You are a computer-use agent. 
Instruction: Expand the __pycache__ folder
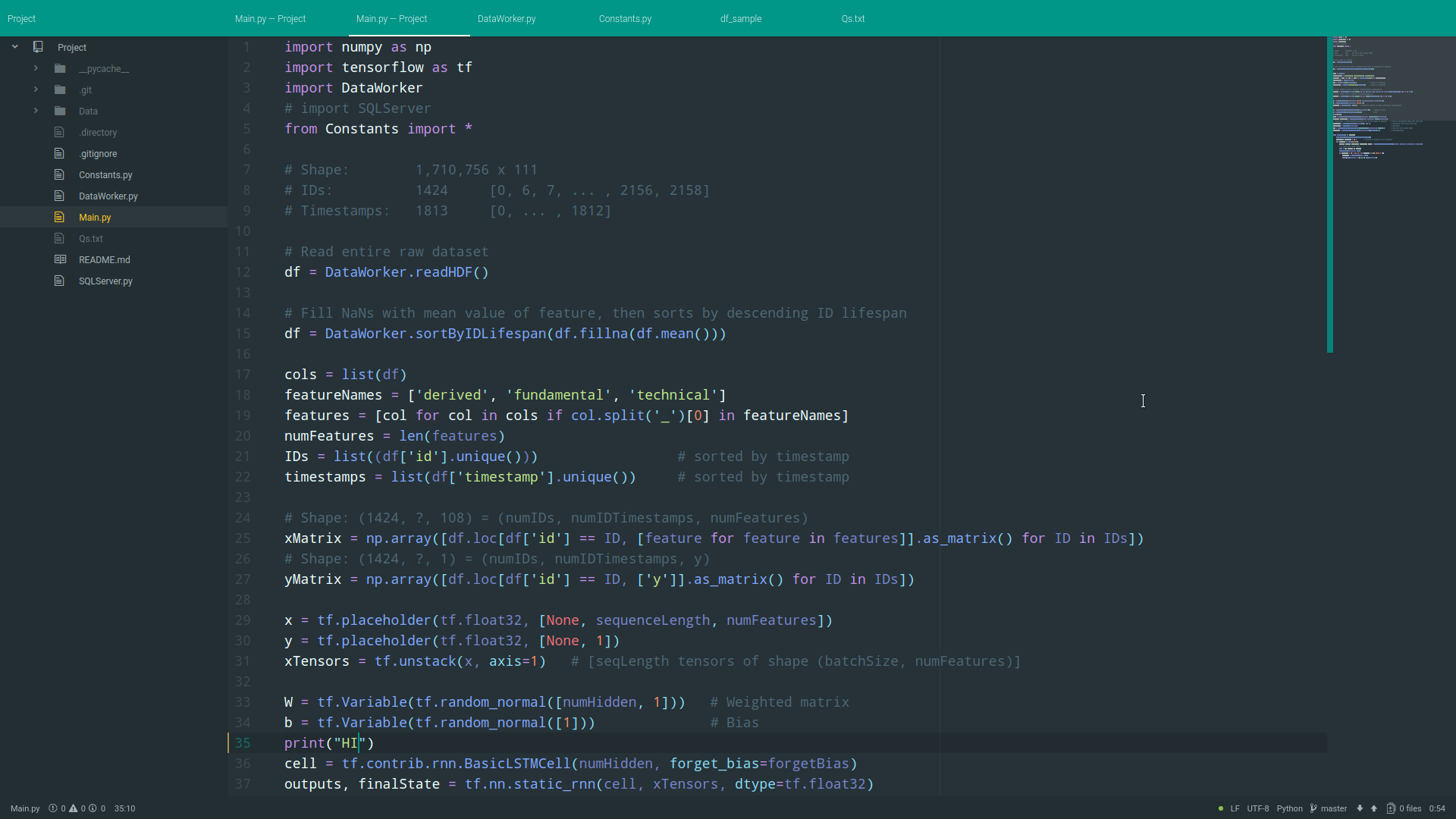[36, 68]
